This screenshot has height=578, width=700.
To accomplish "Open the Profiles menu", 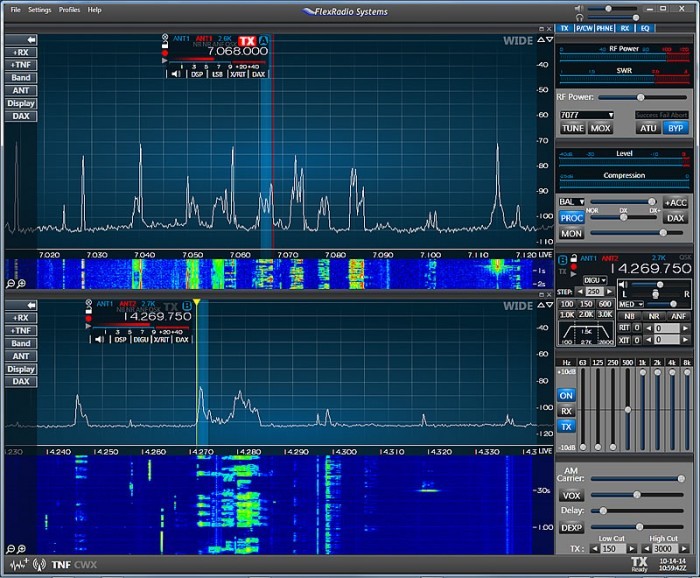I will click(69, 9).
